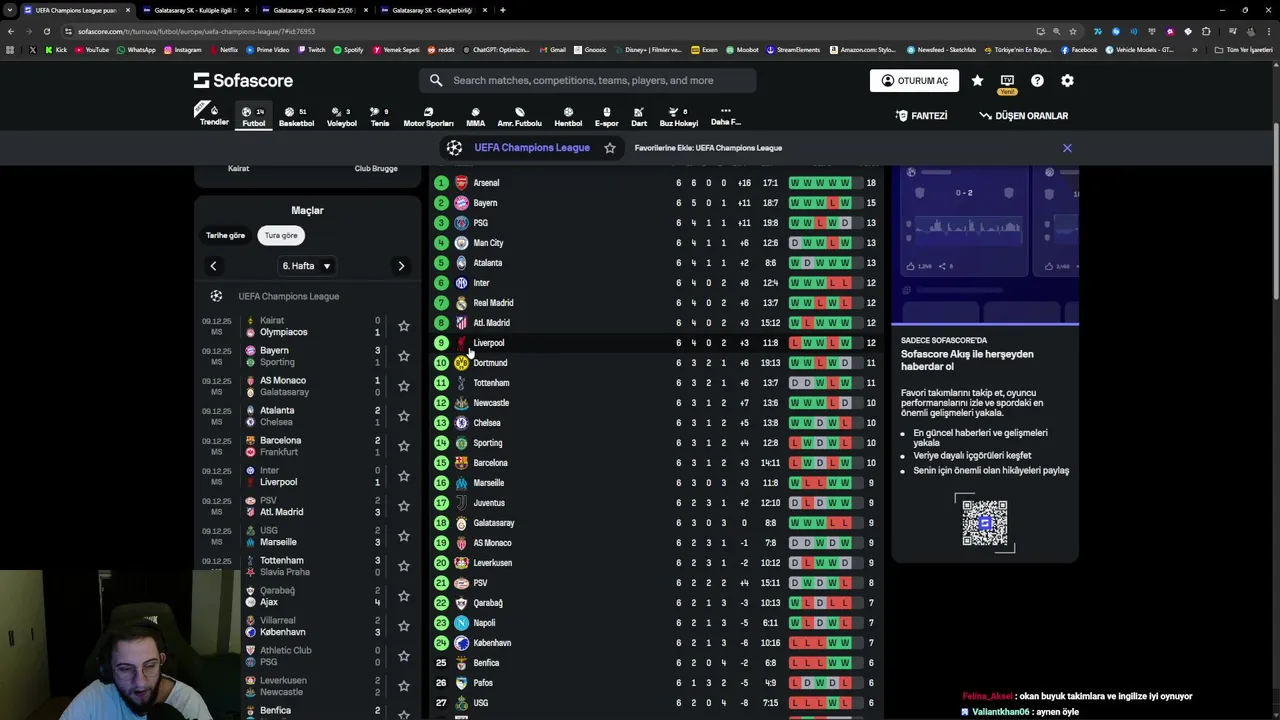This screenshot has height=720, width=1280.
Task: Click Barcelona club crest in standings
Action: tap(461, 463)
